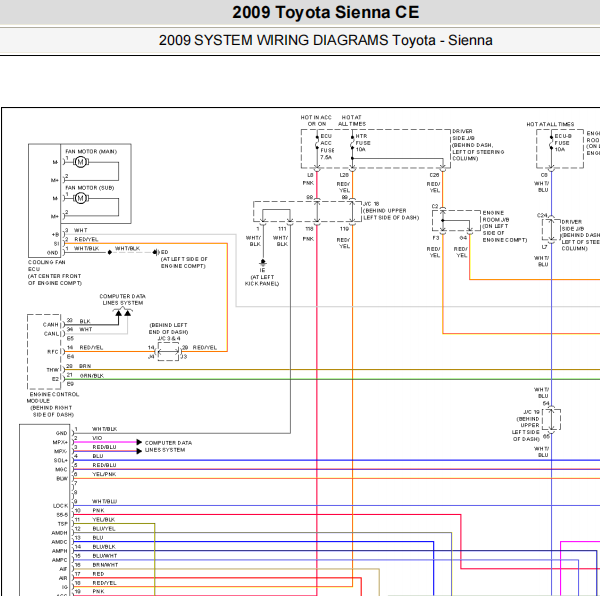Click the "TSP" pin label
Viewport: 600px width, 596px height.
click(63, 524)
